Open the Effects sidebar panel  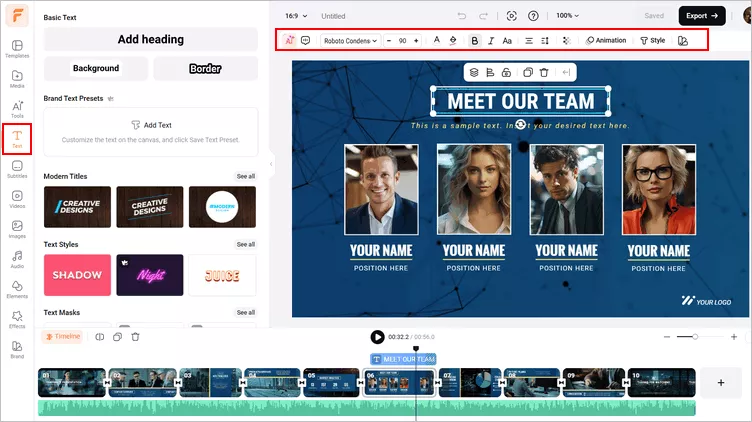(17, 319)
